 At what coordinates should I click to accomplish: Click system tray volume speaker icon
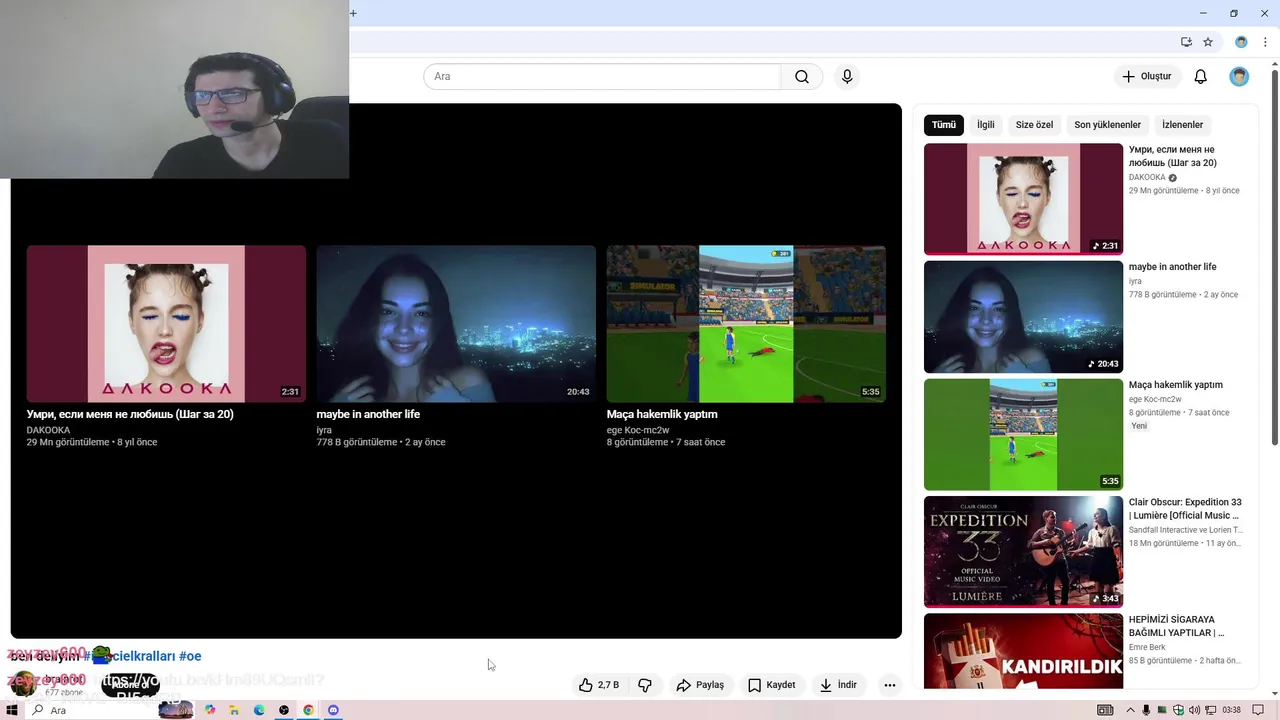pos(1194,710)
